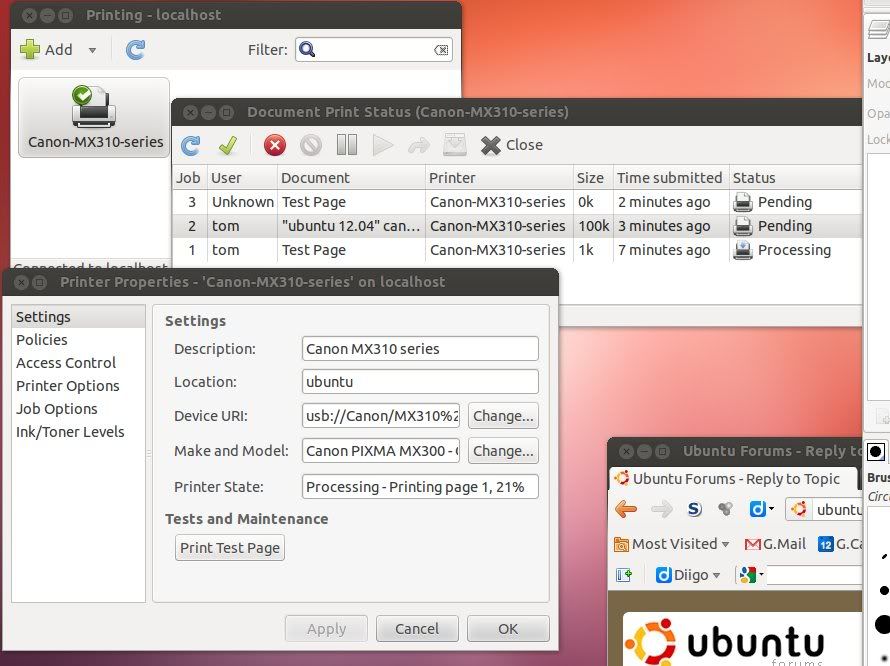Release the job with the play icon
This screenshot has width=890, height=666.
coord(383,145)
